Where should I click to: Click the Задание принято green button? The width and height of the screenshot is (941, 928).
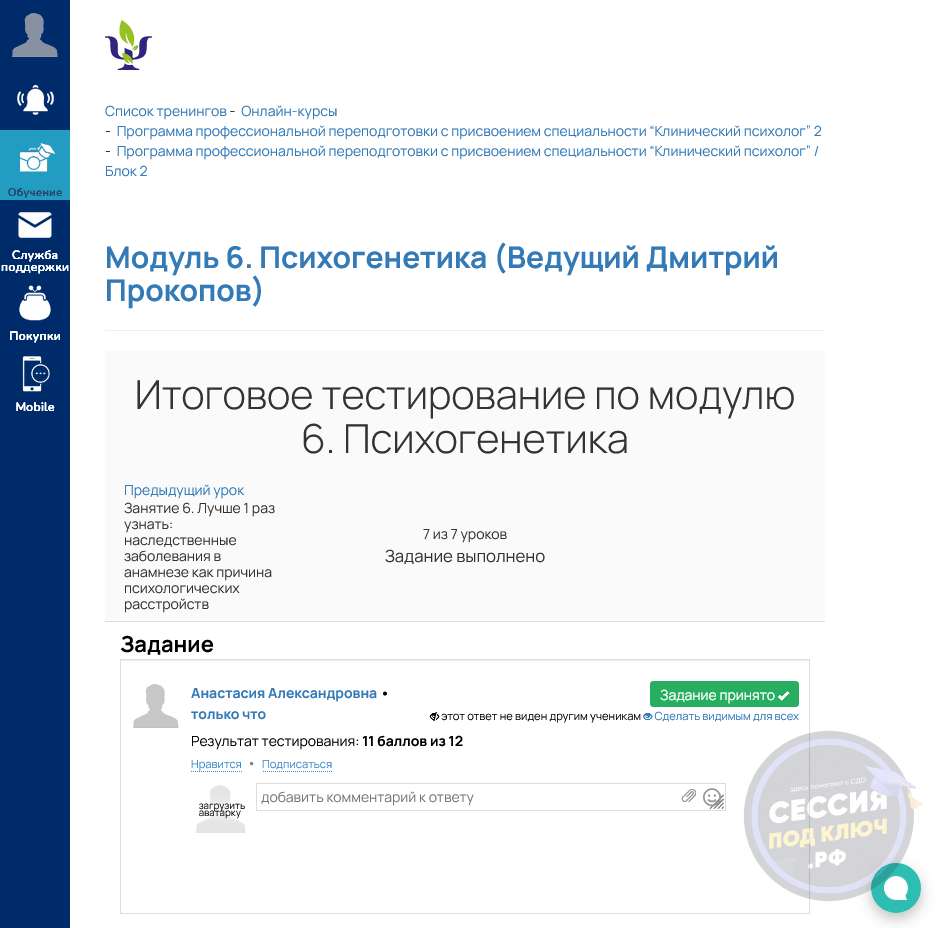(x=724, y=695)
